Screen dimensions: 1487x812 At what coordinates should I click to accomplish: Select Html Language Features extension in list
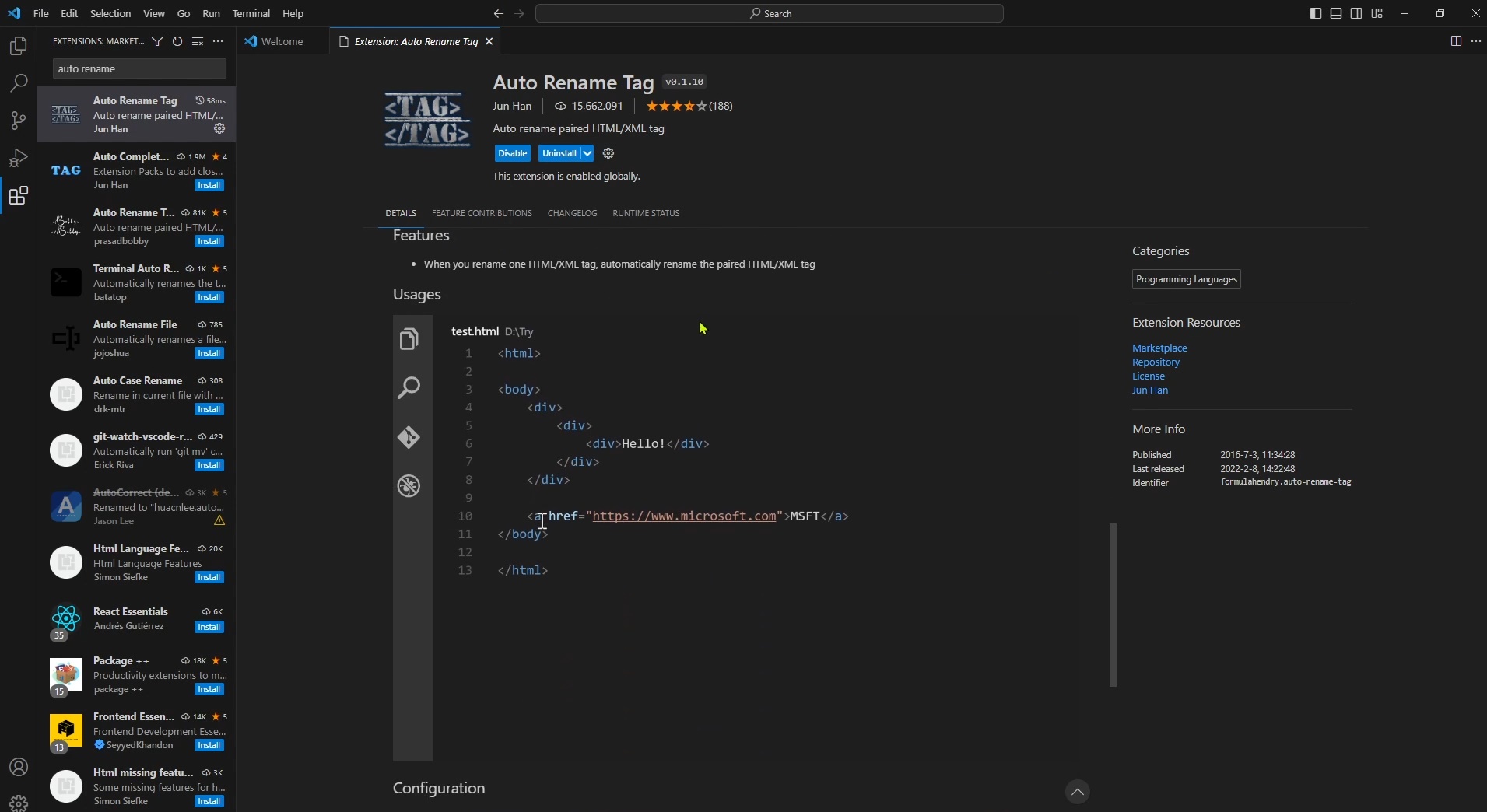[137, 562]
